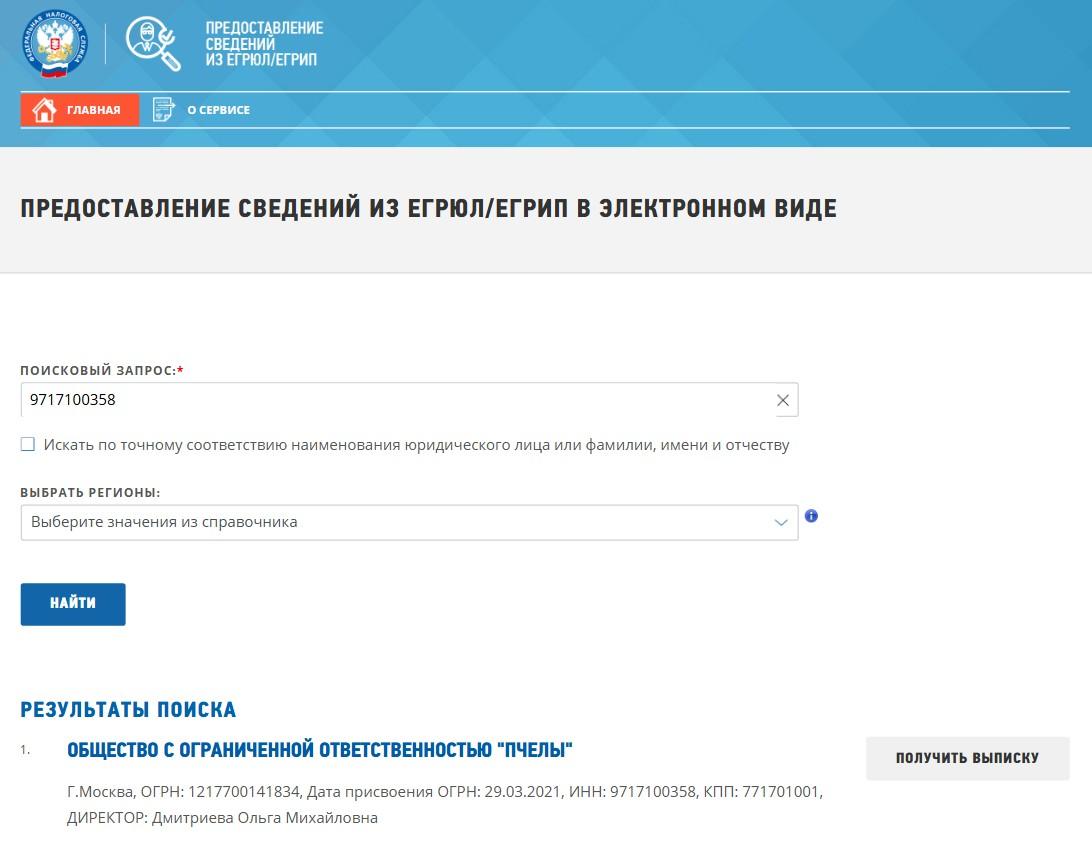Click the EGRUL service magnifier icon in header
Image resolution: width=1092 pixels, height=841 pixels.
153,43
